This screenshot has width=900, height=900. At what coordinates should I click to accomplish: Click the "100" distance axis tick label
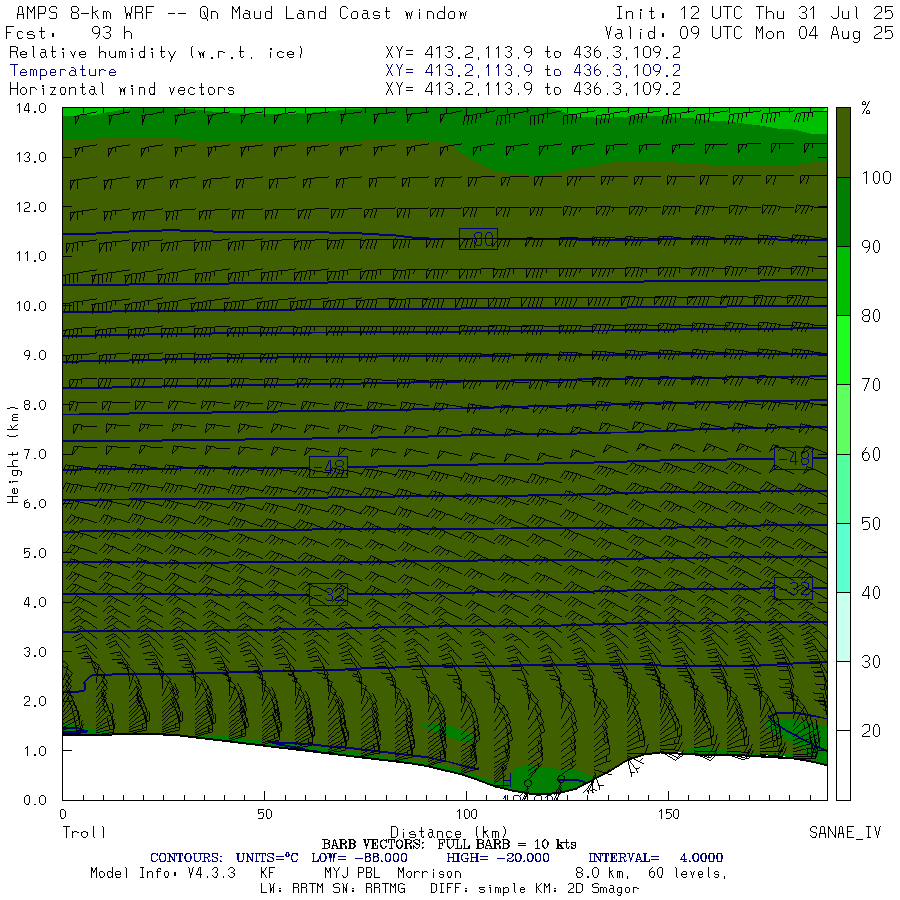click(x=467, y=814)
